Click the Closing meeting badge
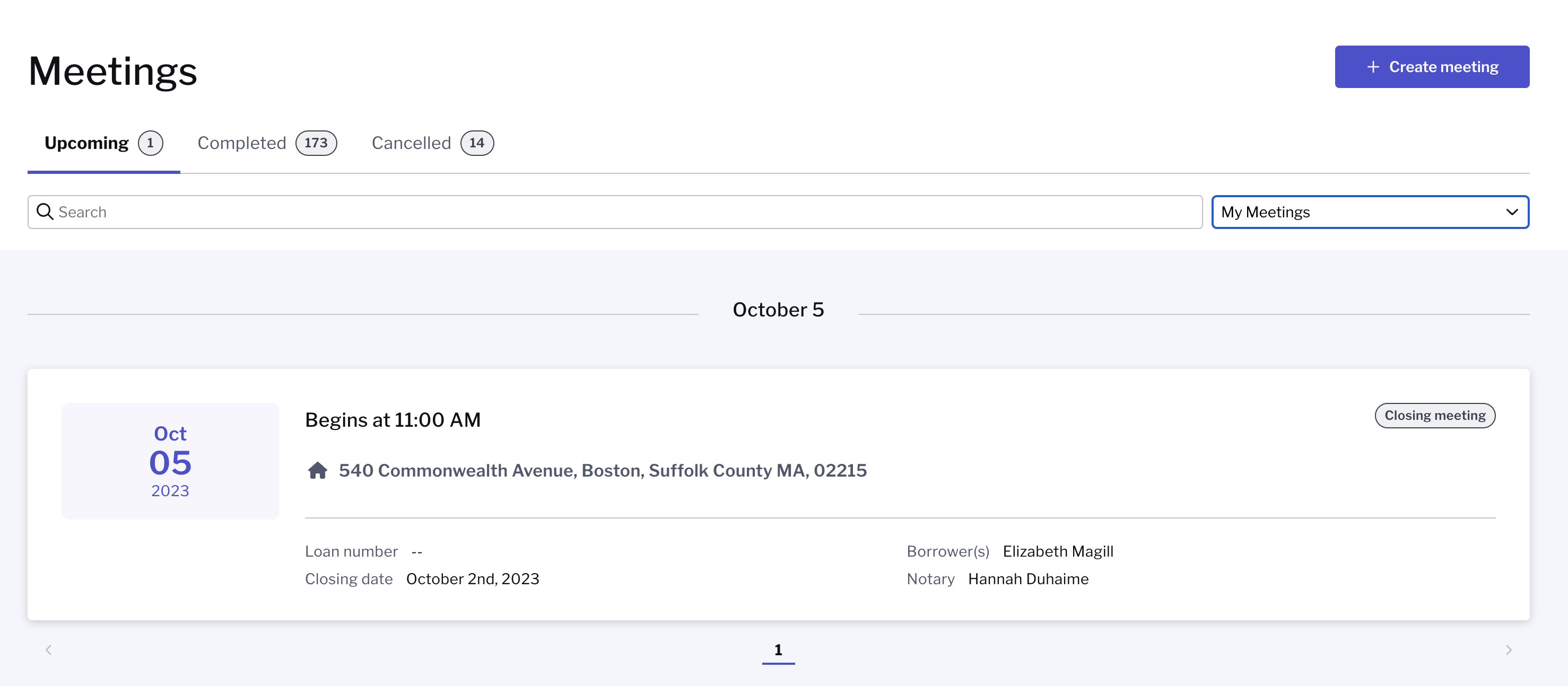 (1435, 416)
